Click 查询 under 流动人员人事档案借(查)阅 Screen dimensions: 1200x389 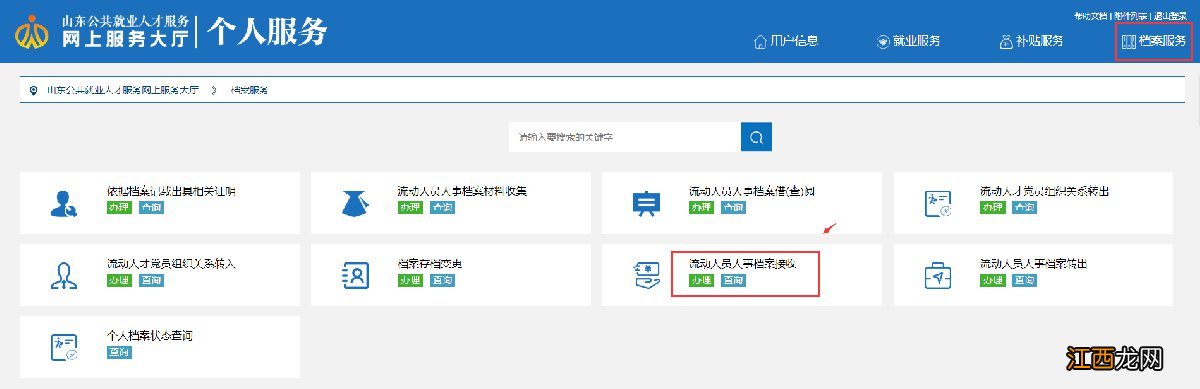(x=733, y=207)
